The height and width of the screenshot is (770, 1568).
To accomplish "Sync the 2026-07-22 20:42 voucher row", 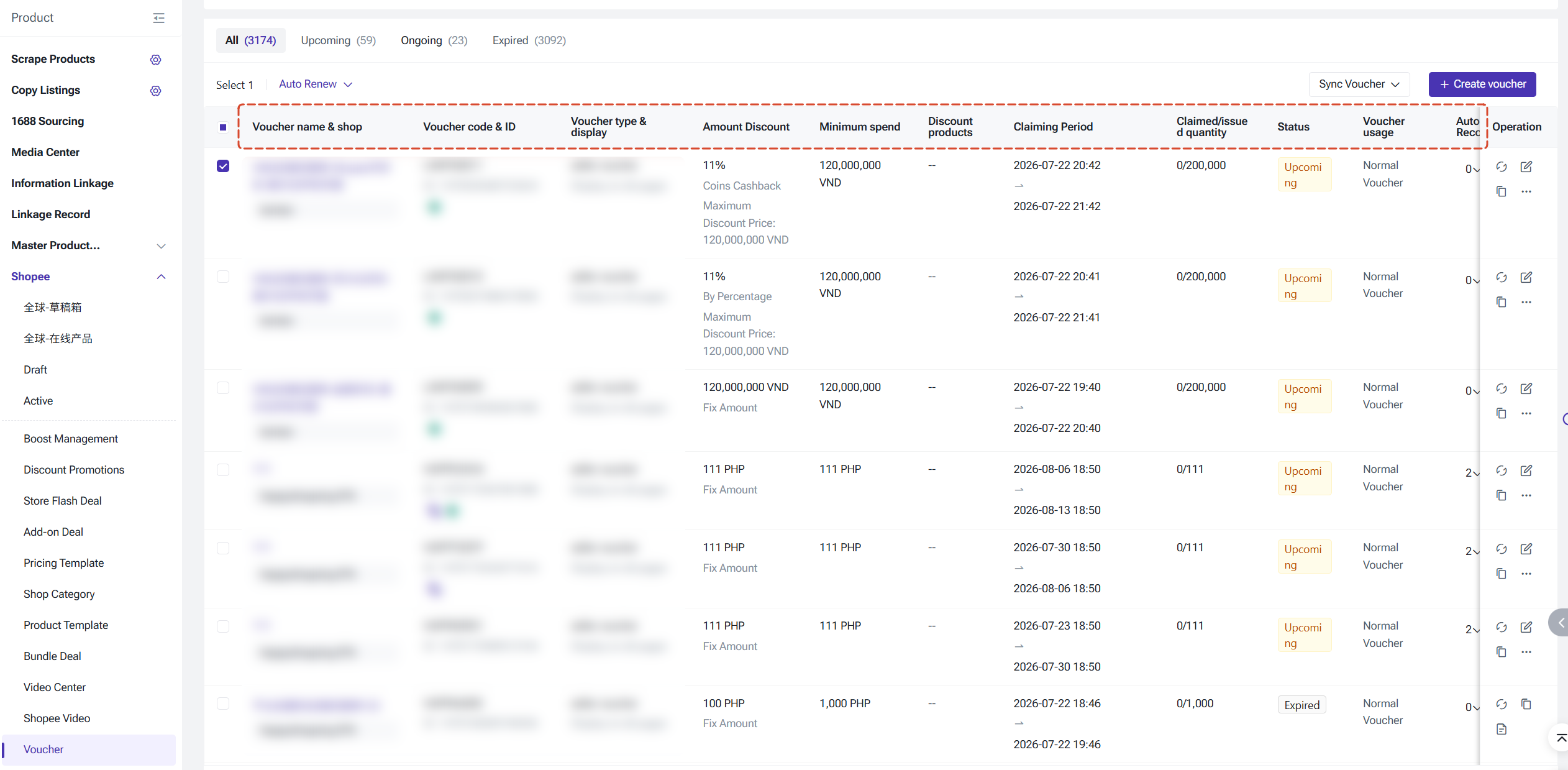I will (x=1502, y=167).
